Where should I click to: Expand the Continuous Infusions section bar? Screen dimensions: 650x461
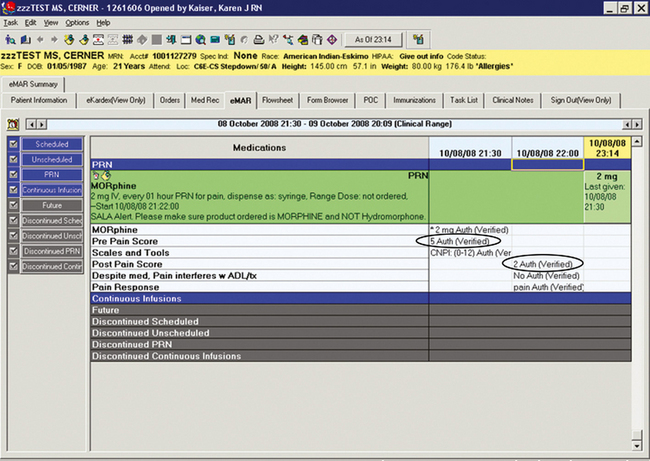(x=361, y=298)
